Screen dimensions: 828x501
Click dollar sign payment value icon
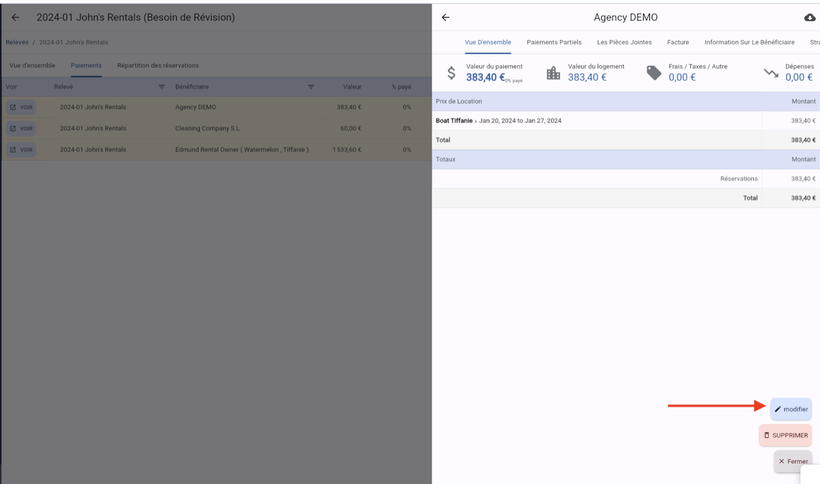tap(451, 73)
